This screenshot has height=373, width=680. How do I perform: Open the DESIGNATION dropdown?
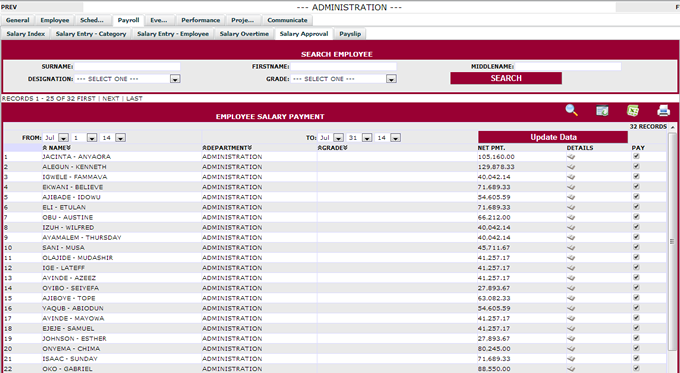128,79
